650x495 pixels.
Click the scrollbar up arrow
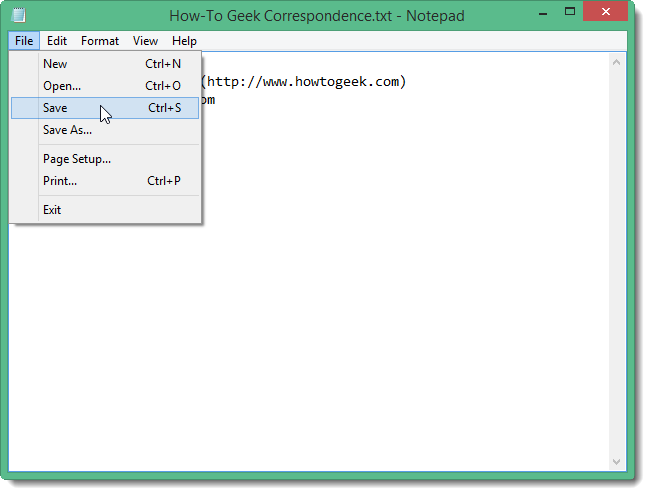point(616,63)
